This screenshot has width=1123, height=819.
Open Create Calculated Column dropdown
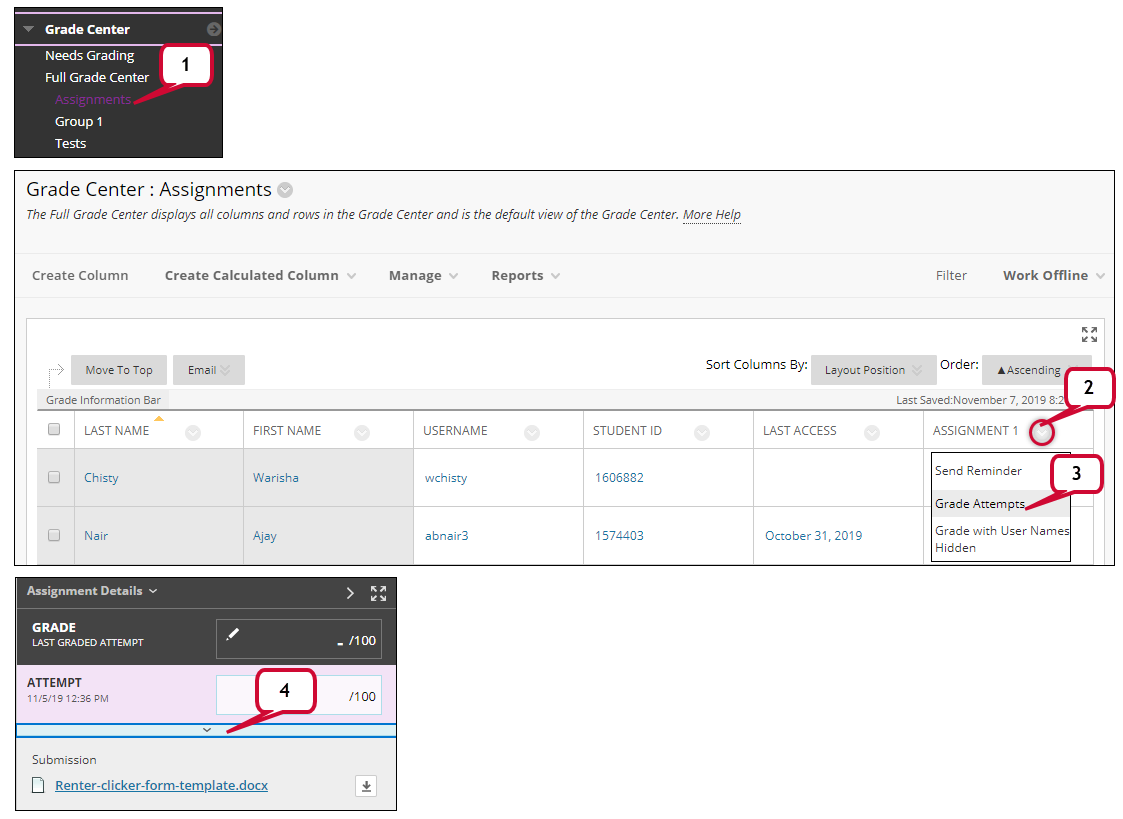tap(260, 276)
